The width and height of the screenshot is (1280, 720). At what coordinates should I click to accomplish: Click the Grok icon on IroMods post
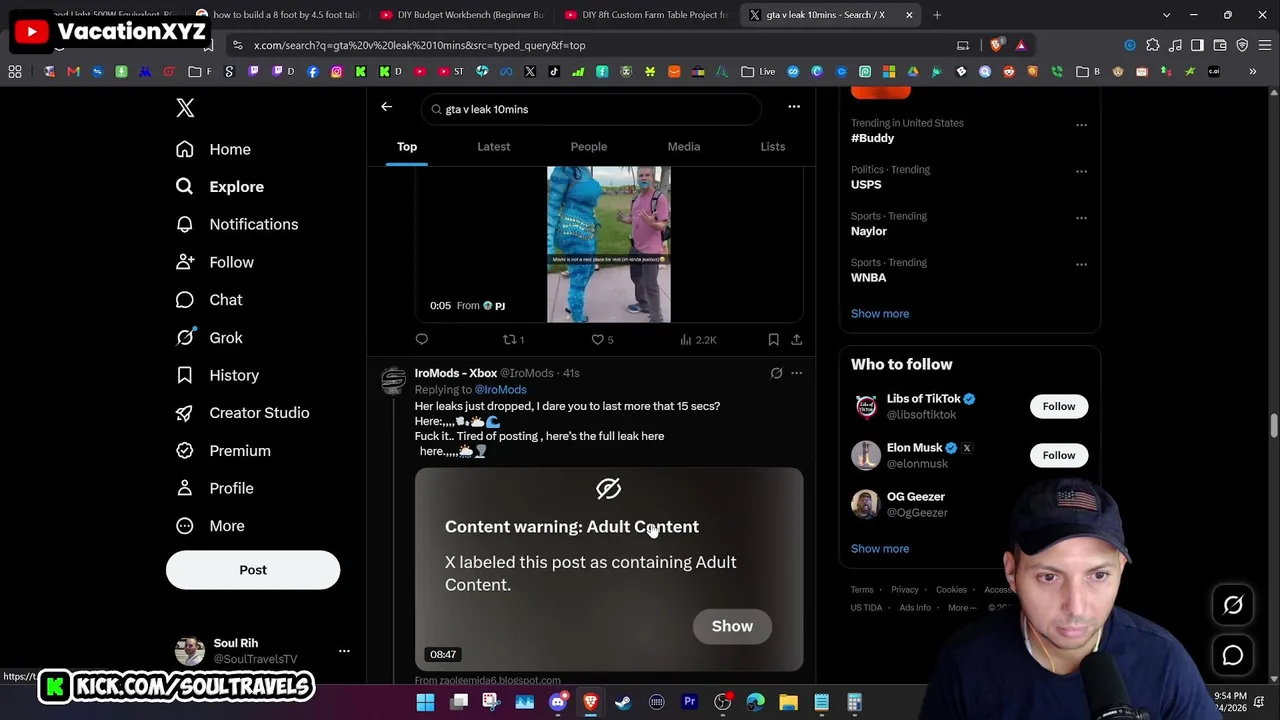(x=776, y=373)
